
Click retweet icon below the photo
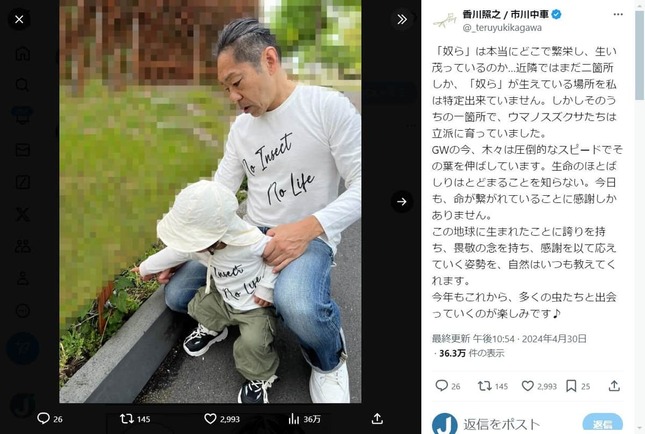(x=127, y=419)
